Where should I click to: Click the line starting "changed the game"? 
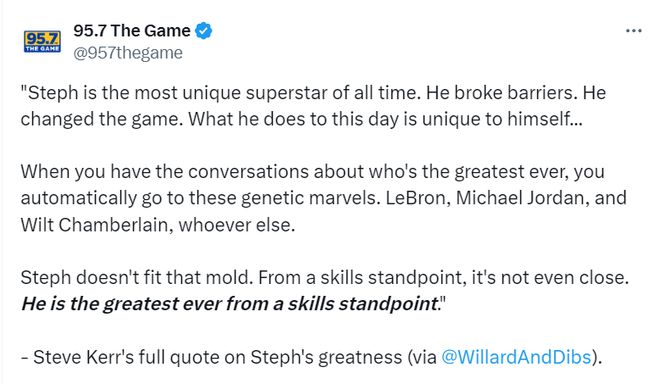point(301,119)
